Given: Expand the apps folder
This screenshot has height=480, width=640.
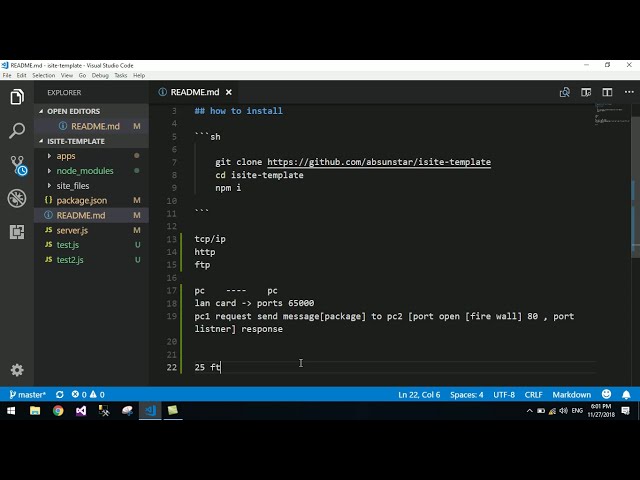Looking at the screenshot, I should pyautogui.click(x=91, y=156).
